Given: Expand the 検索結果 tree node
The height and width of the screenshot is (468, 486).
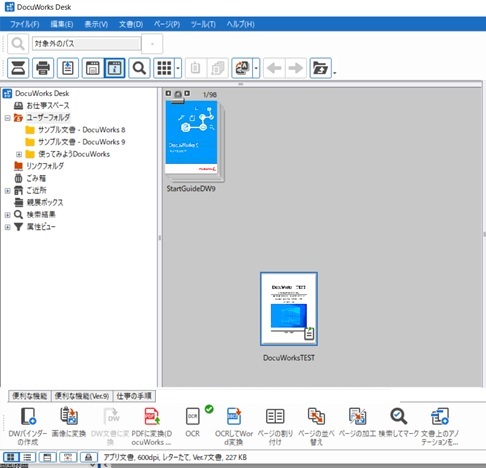Looking at the screenshot, I should [x=7, y=215].
